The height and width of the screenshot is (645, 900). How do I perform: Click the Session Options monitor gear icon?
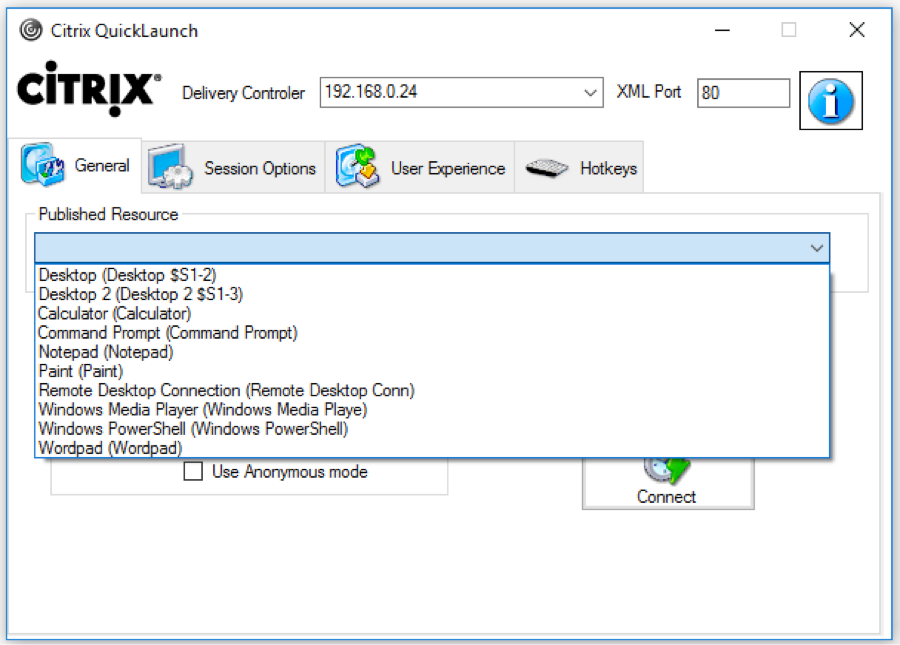[170, 167]
